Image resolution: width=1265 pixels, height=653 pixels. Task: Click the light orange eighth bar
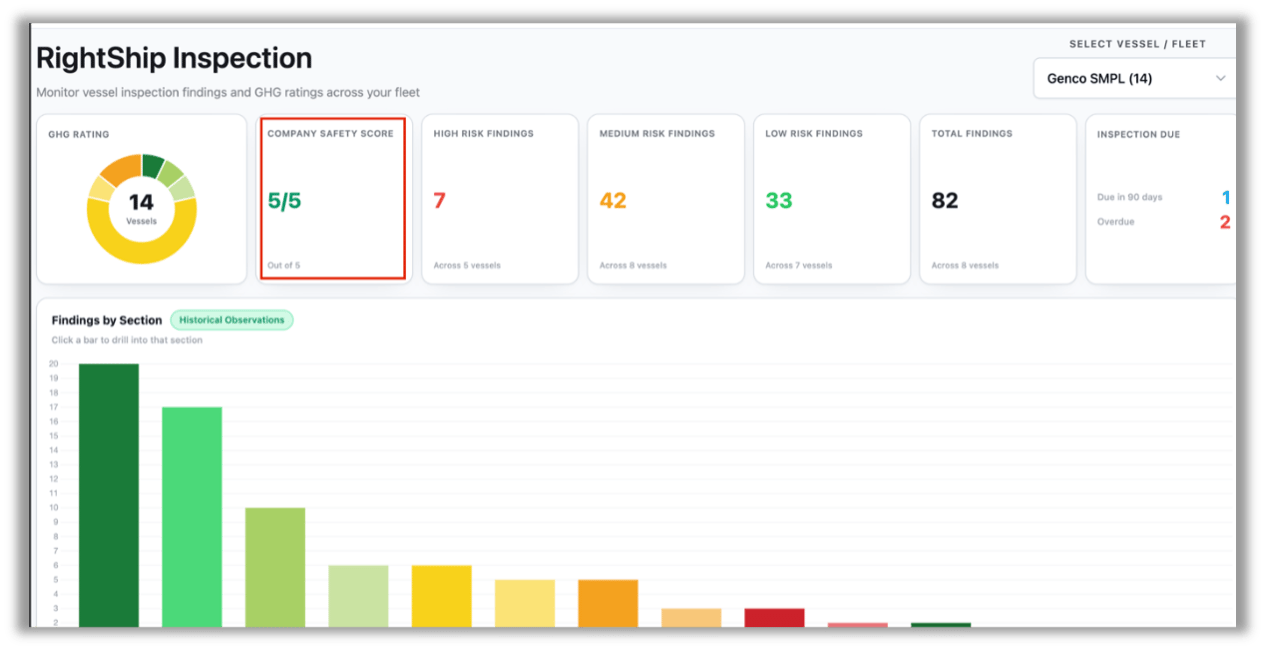[x=691, y=617]
